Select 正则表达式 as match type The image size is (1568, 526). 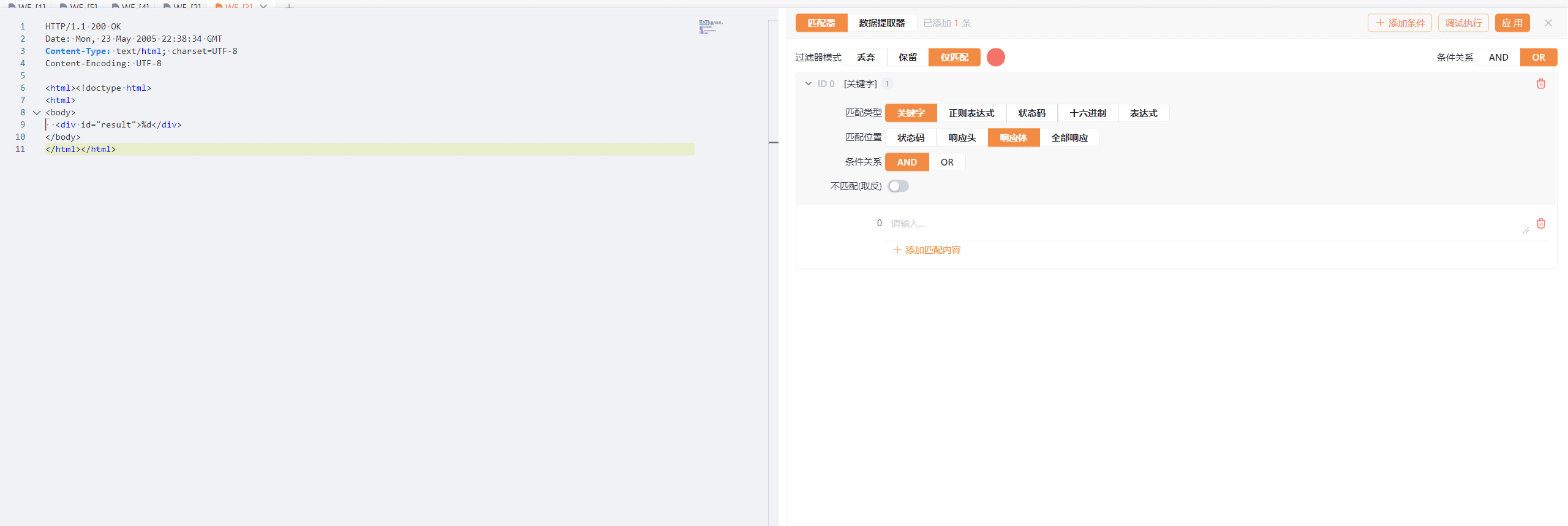pyautogui.click(x=971, y=113)
